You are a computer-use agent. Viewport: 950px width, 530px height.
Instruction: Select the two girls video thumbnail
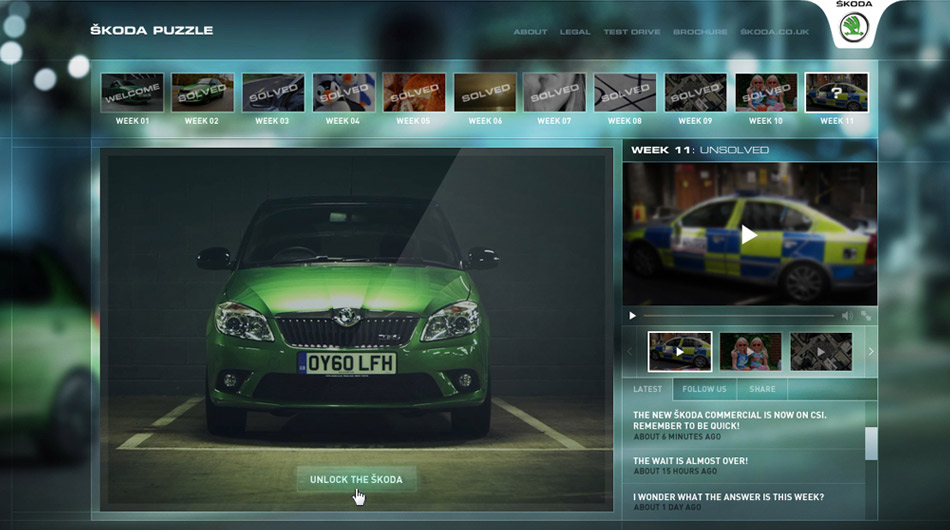[750, 351]
